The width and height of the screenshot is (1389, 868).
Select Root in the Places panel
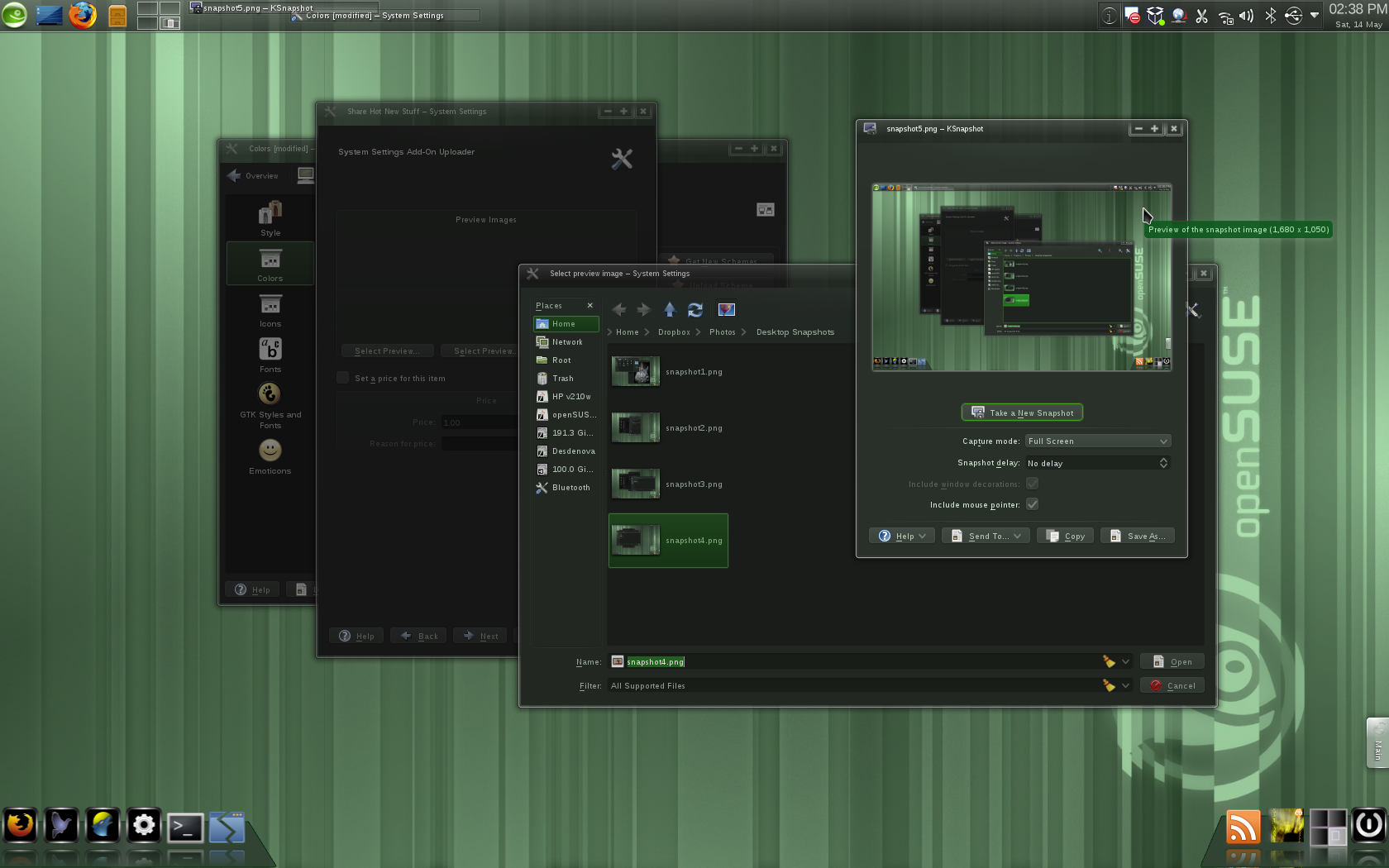(x=566, y=360)
